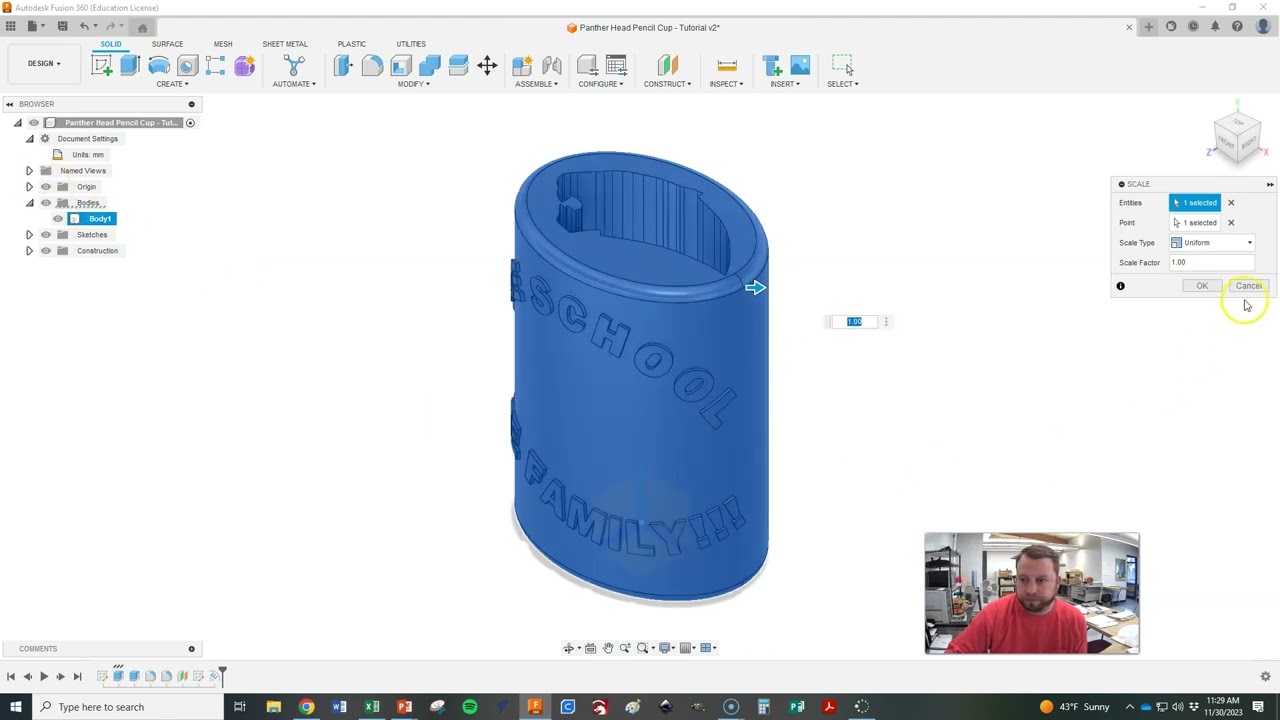Open the CREATE dropdown menu
1280x720 pixels.
click(172, 84)
